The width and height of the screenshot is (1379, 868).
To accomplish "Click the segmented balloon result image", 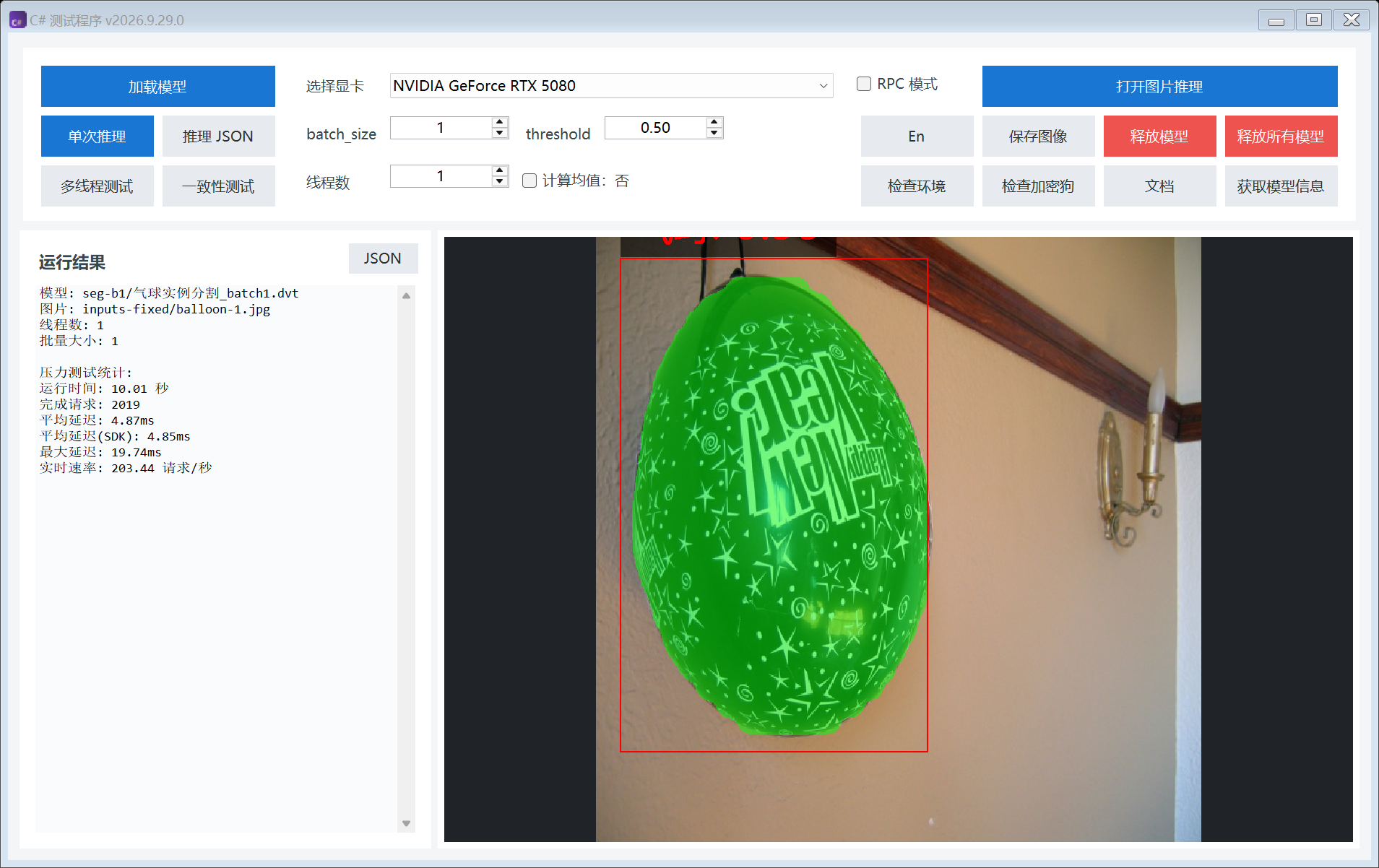I will click(x=898, y=539).
